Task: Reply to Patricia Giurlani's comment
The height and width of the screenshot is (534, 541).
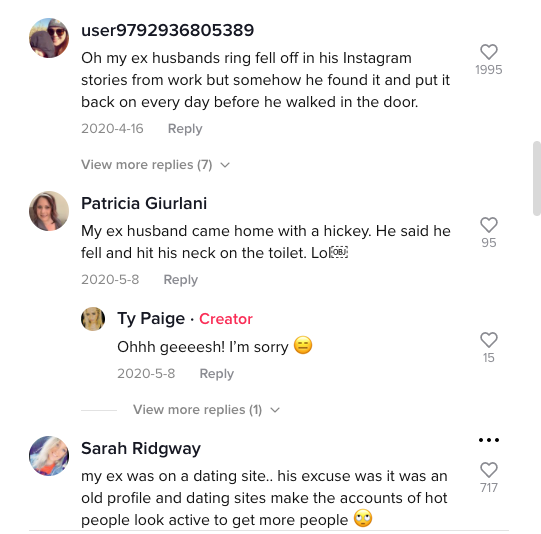Action: (180, 280)
